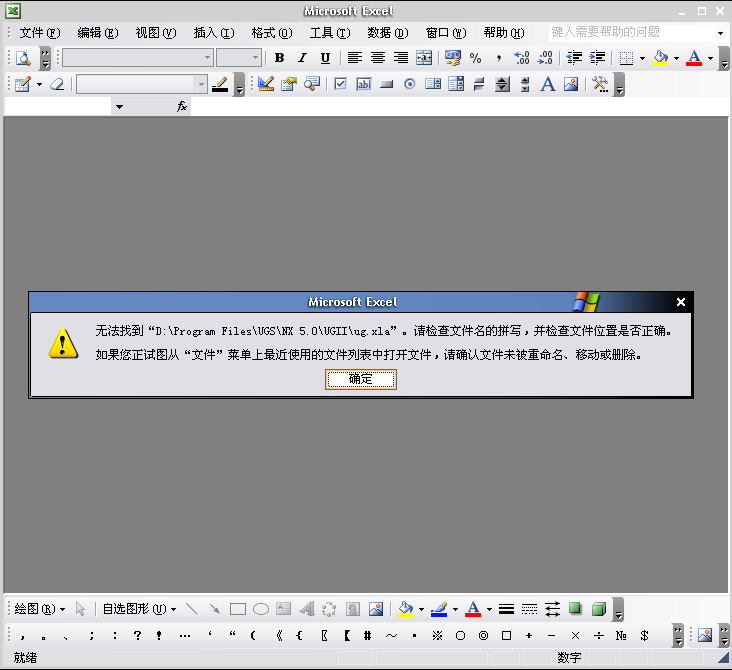Screen dimensions: 732x670
Task: Toggle Bold formatting
Action: click(x=279, y=58)
